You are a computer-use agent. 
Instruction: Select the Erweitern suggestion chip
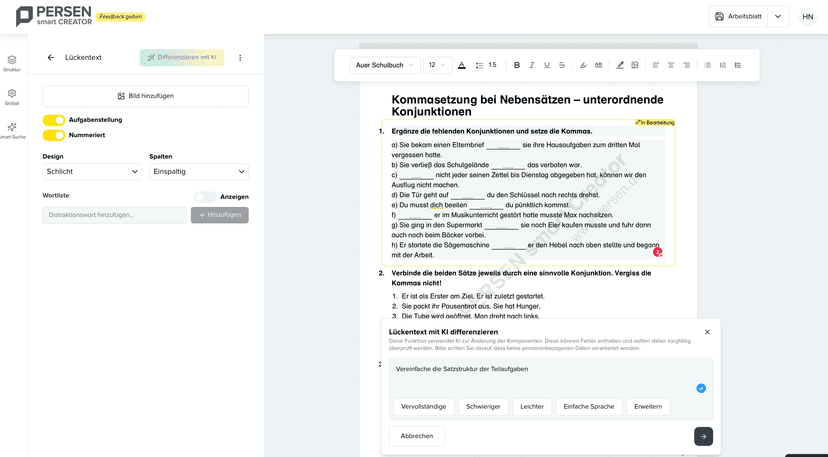pos(648,407)
